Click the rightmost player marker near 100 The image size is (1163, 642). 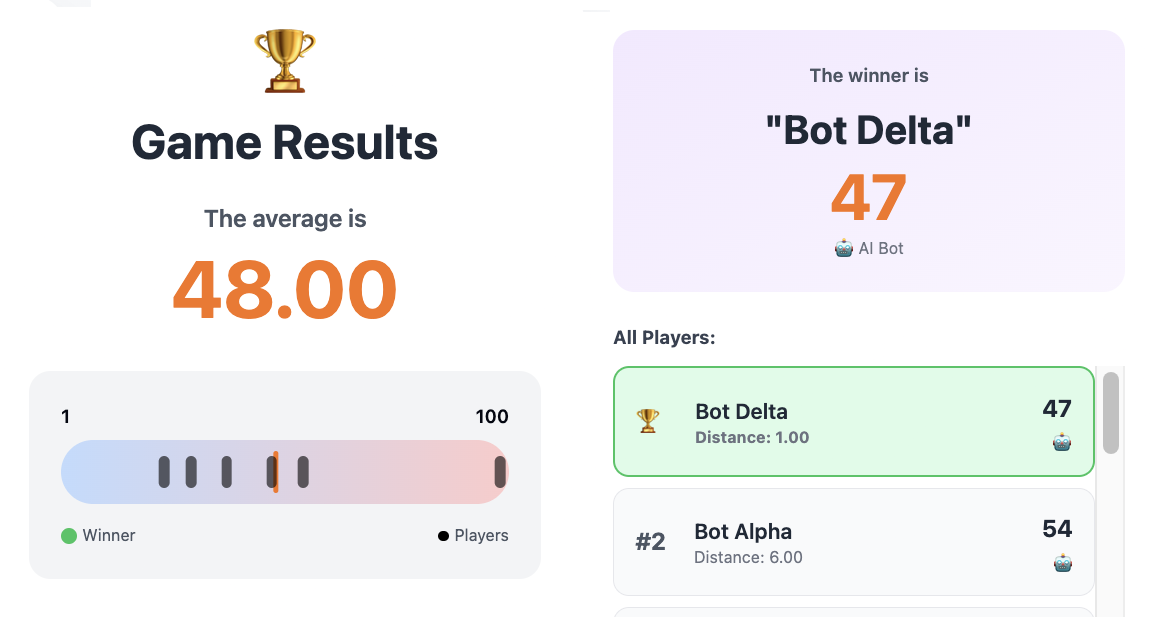(x=500, y=472)
